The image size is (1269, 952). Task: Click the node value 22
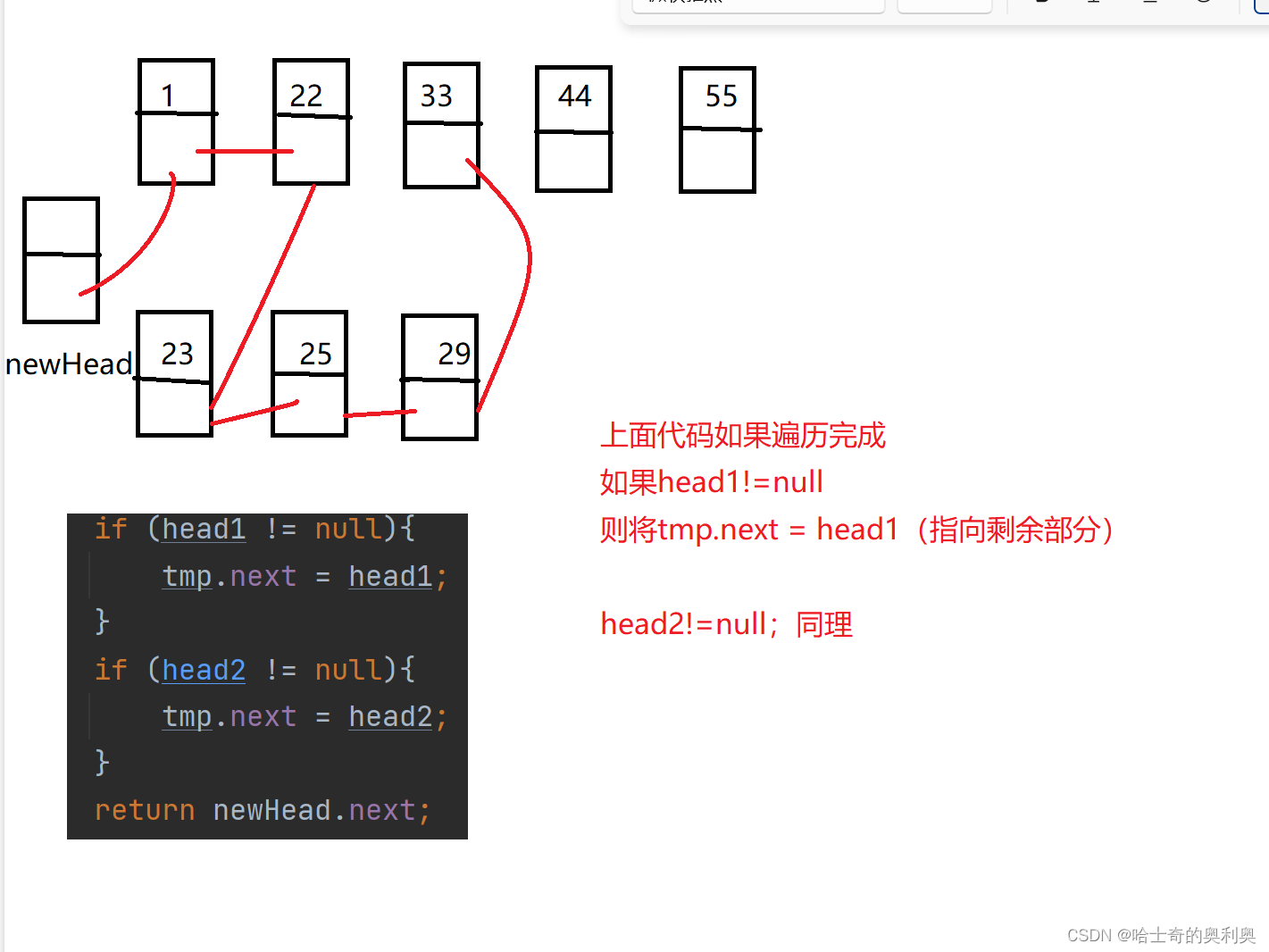[306, 96]
